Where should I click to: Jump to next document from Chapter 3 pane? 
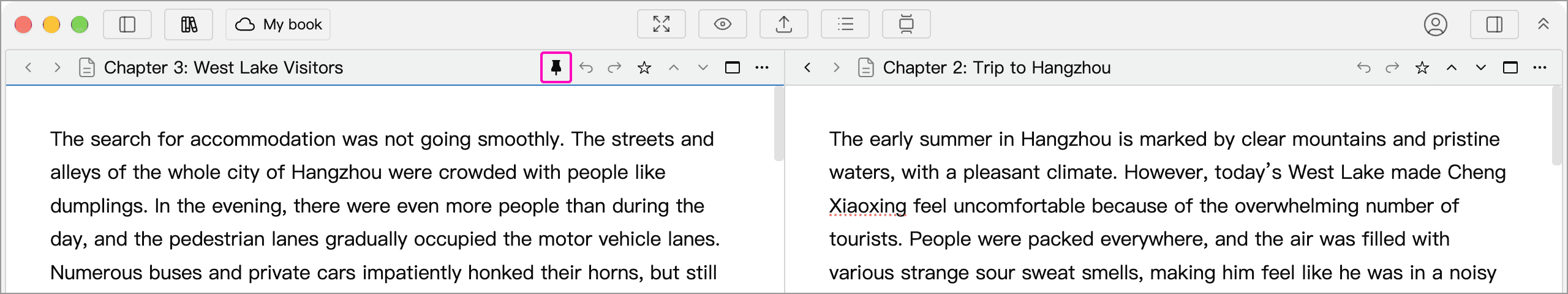[703, 67]
